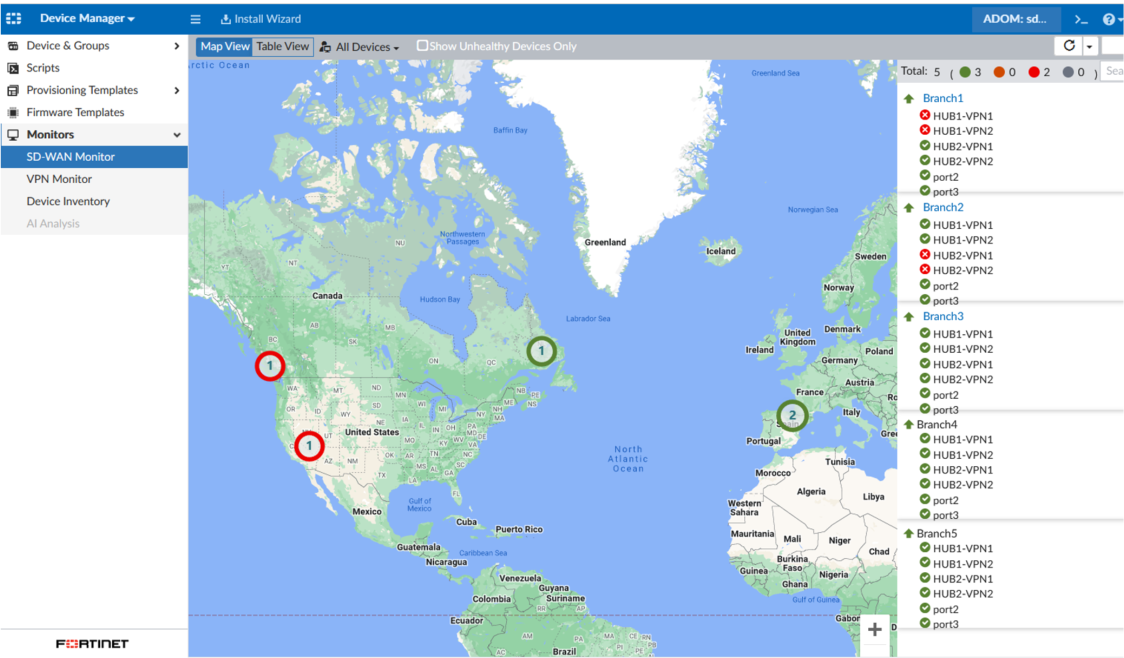This screenshot has height=658, width=1124.
Task: Click the red map marker near California
Action: (x=309, y=446)
